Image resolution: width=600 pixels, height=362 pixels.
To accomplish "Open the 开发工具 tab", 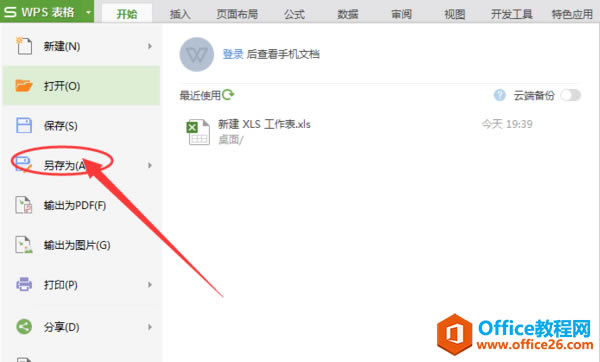I will point(512,14).
